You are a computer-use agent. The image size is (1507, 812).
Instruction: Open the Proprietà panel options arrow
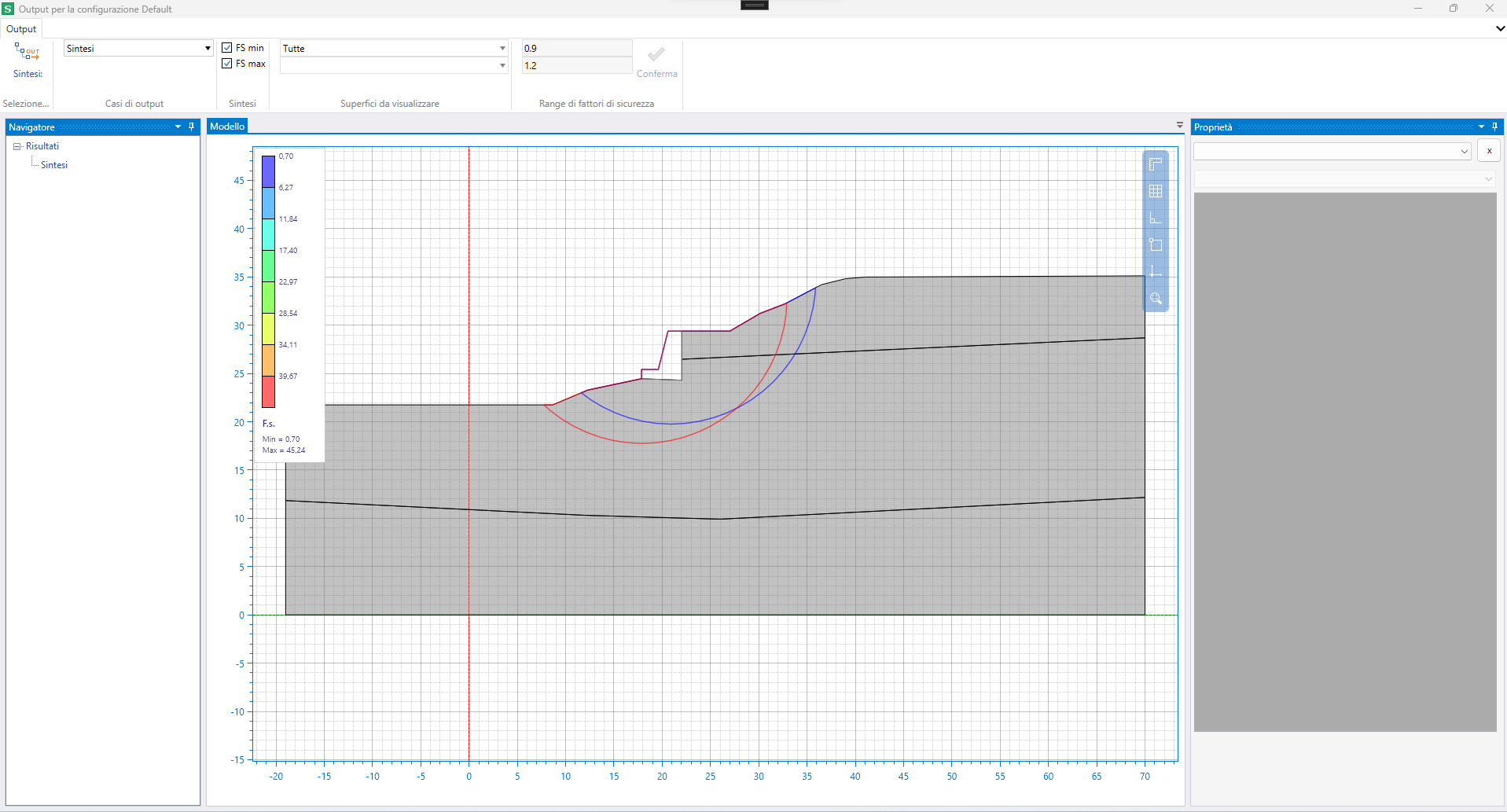tap(1481, 127)
